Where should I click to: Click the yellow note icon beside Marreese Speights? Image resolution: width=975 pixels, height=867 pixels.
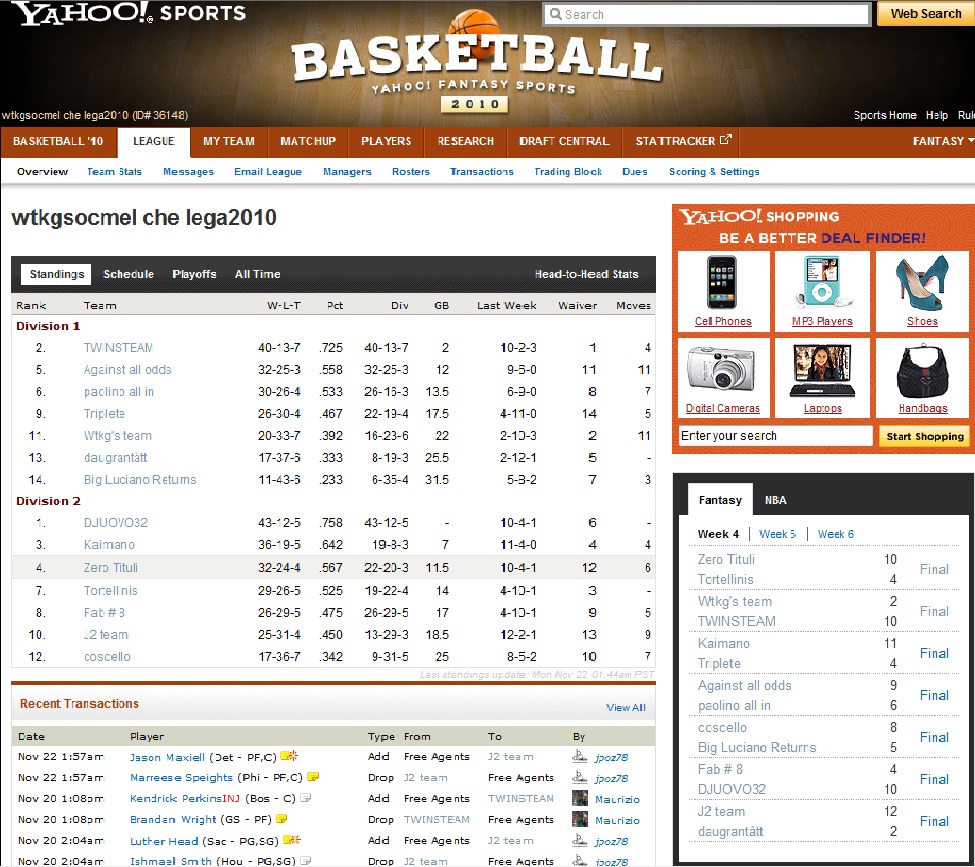[313, 777]
